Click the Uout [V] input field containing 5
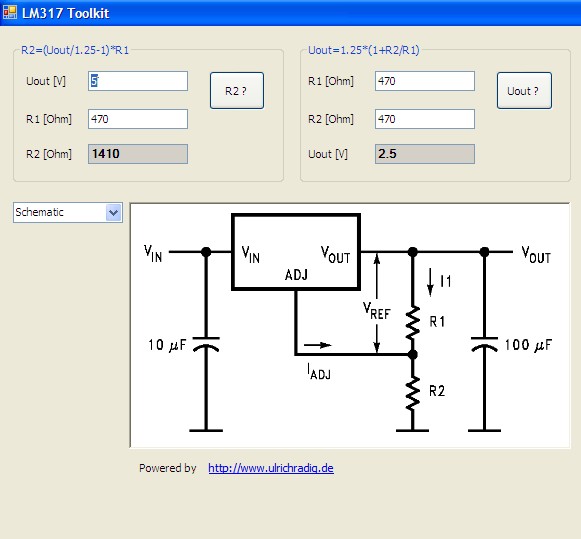This screenshot has width=581, height=539. [138, 81]
